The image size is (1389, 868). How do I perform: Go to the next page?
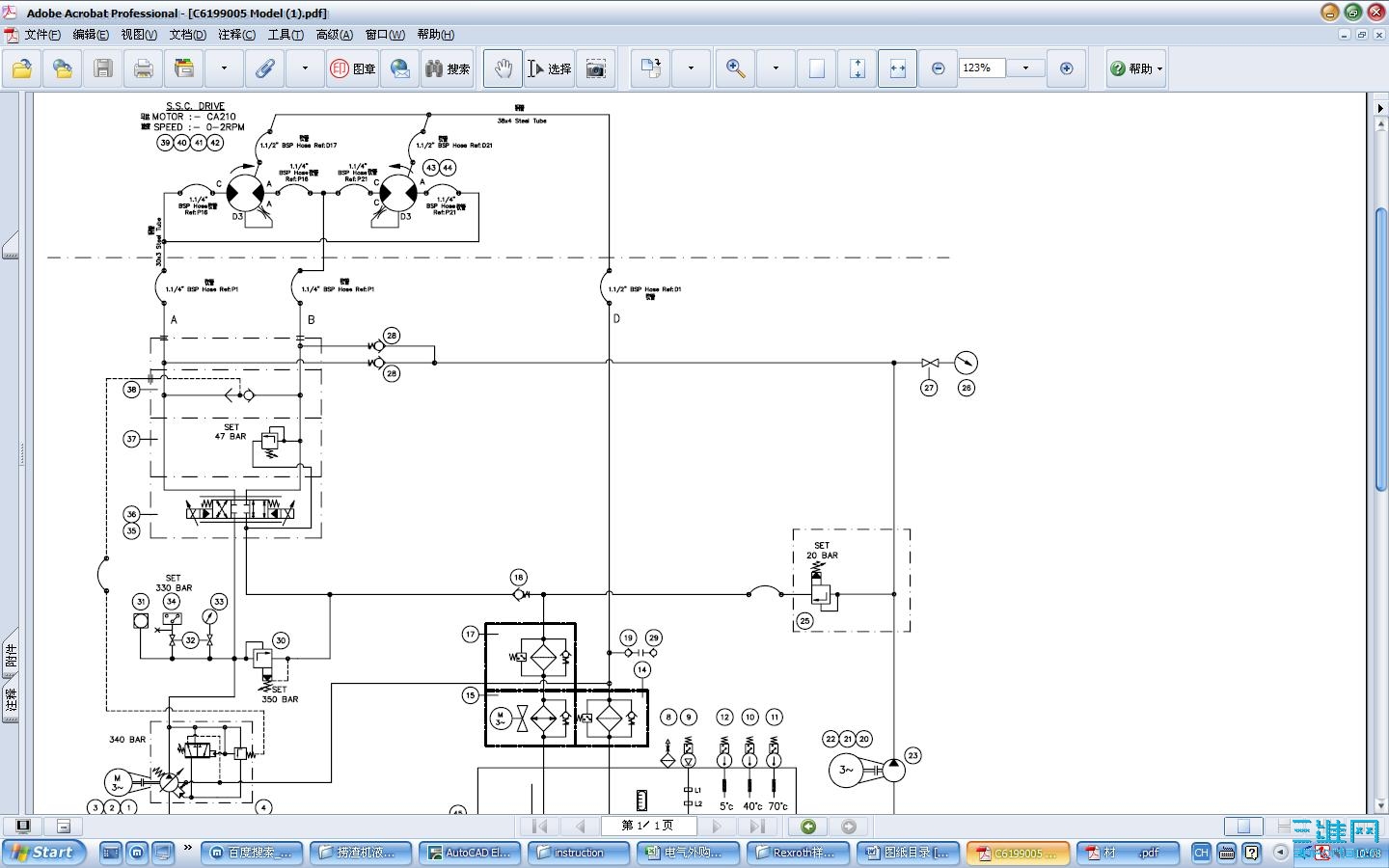click(716, 827)
